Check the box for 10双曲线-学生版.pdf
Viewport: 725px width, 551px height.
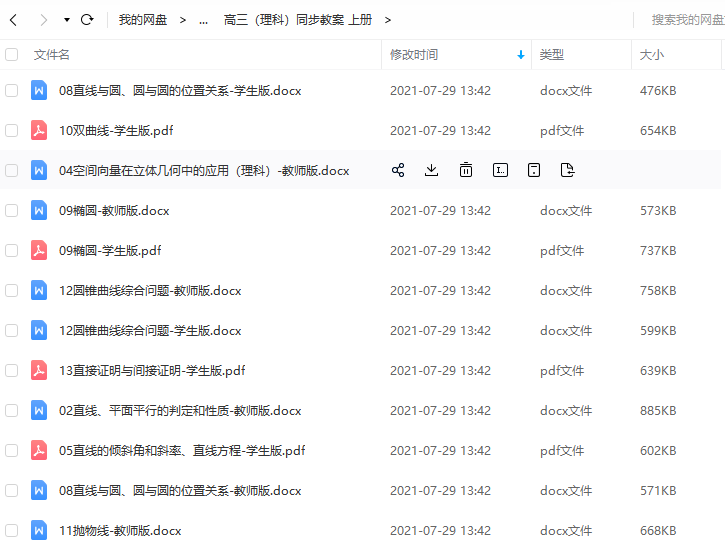(x=12, y=130)
